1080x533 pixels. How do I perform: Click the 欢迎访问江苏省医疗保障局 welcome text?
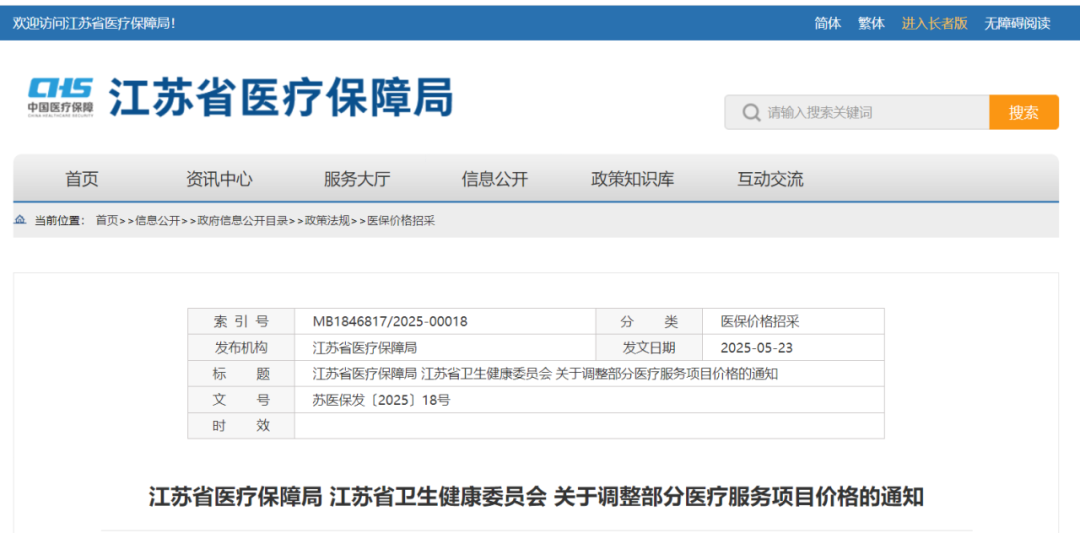(94, 23)
